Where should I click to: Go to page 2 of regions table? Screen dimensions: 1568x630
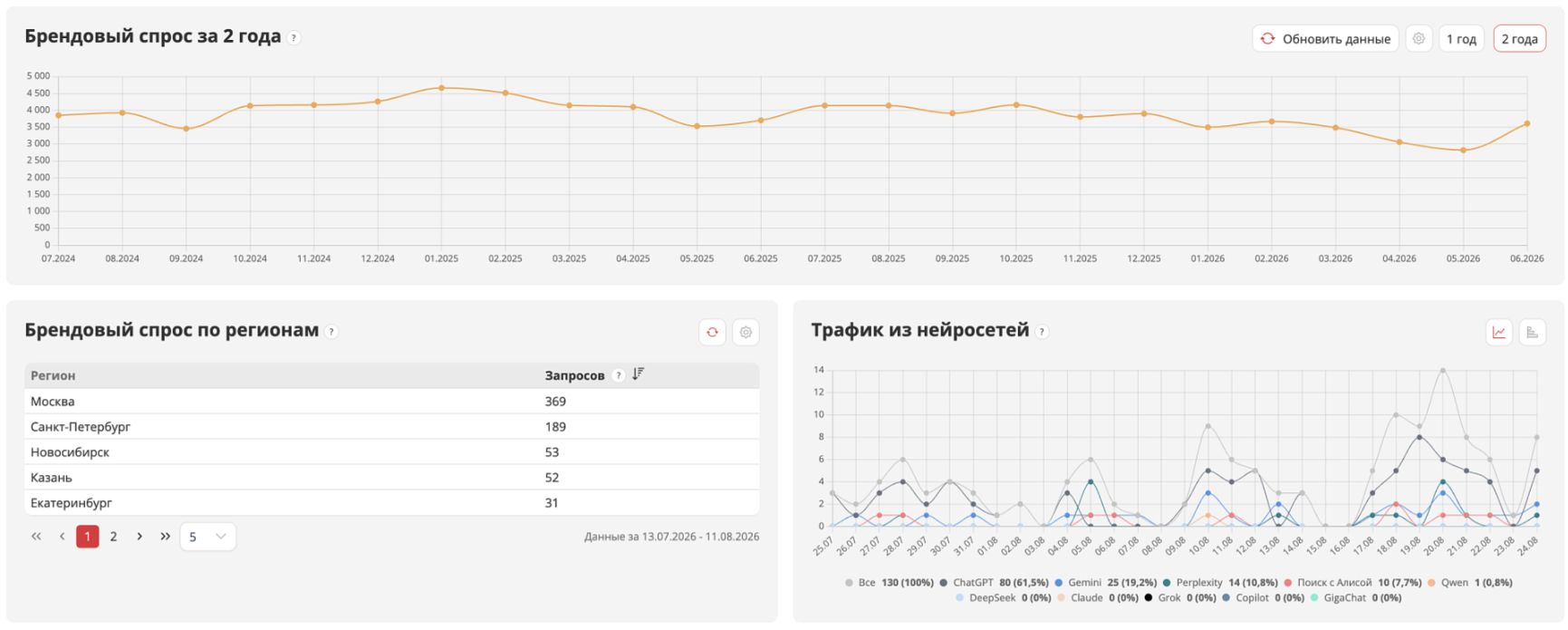pyautogui.click(x=113, y=537)
